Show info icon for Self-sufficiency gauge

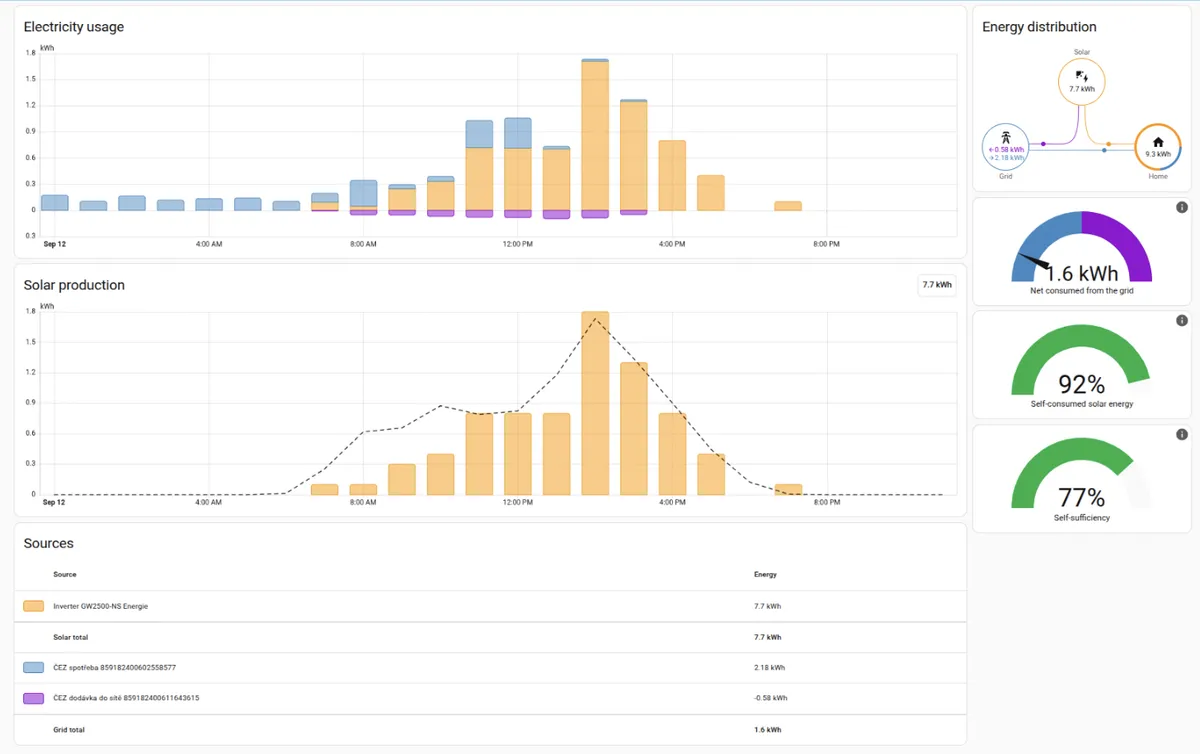pos(1182,435)
